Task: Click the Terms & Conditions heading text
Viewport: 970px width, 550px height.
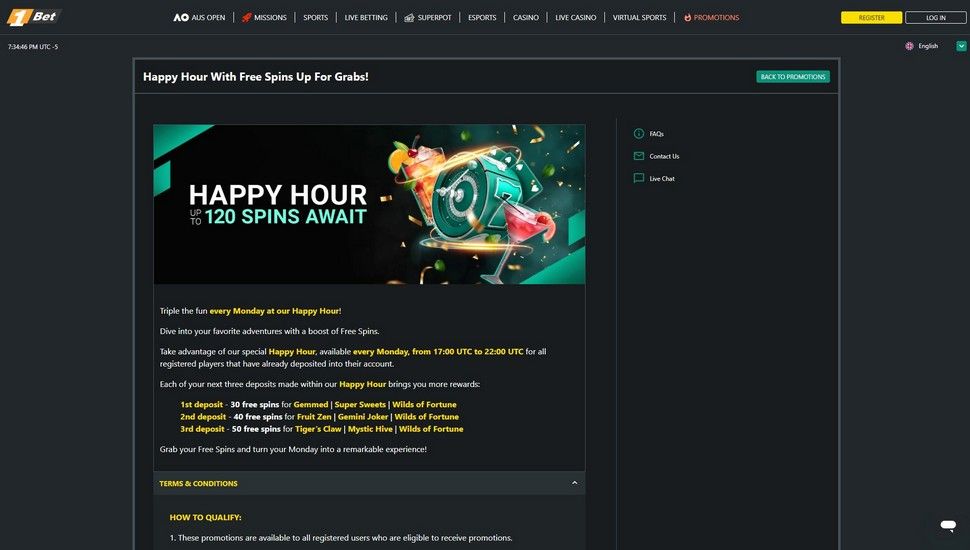Action: [198, 484]
